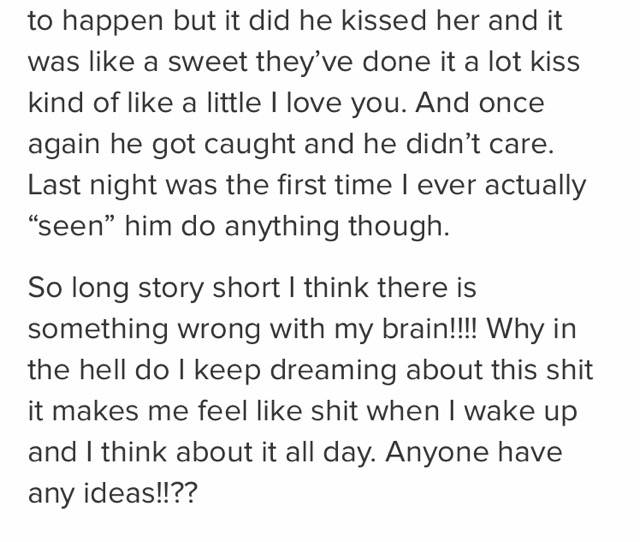The image size is (640, 542).
Task: Click the word "dreaming" in the paragraph
Action: click(x=333, y=371)
